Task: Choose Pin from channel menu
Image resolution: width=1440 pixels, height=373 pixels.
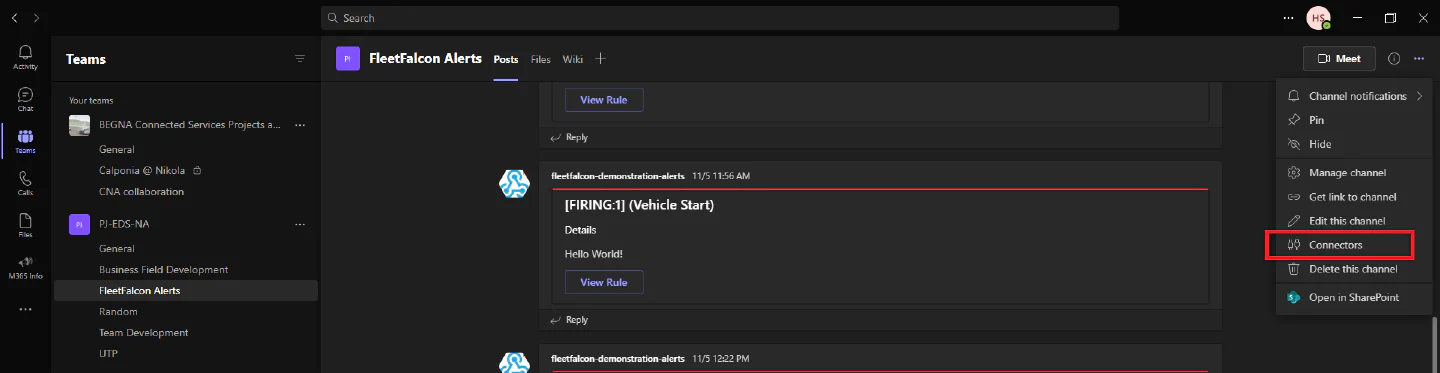Action: pyautogui.click(x=1355, y=120)
